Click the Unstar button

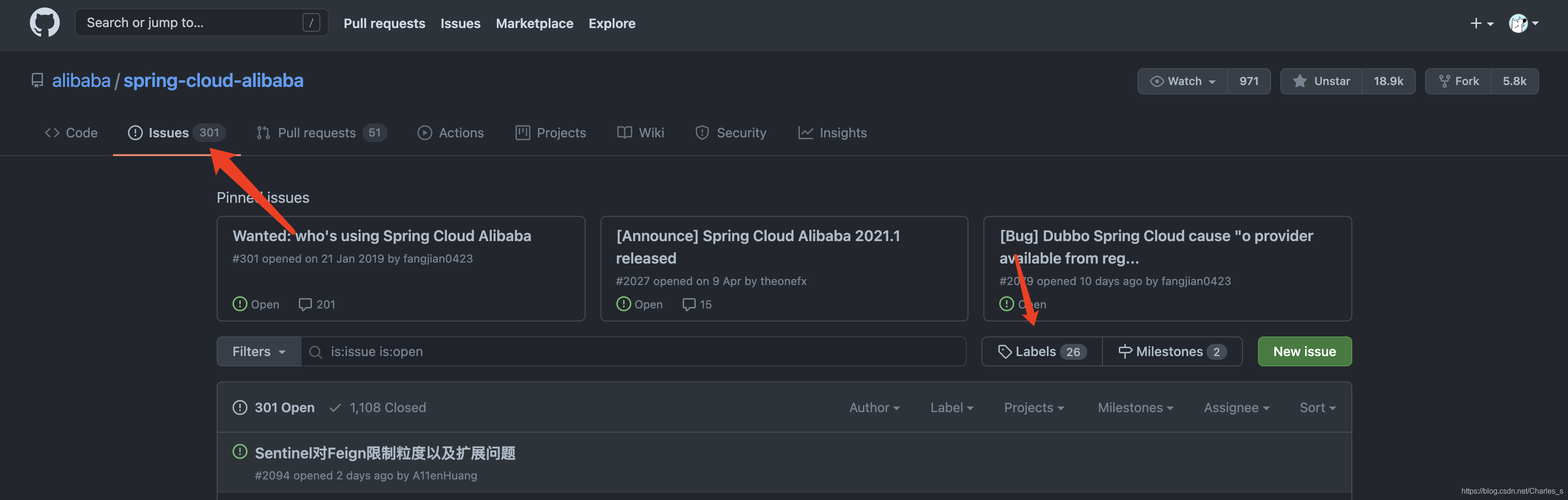coord(1321,81)
